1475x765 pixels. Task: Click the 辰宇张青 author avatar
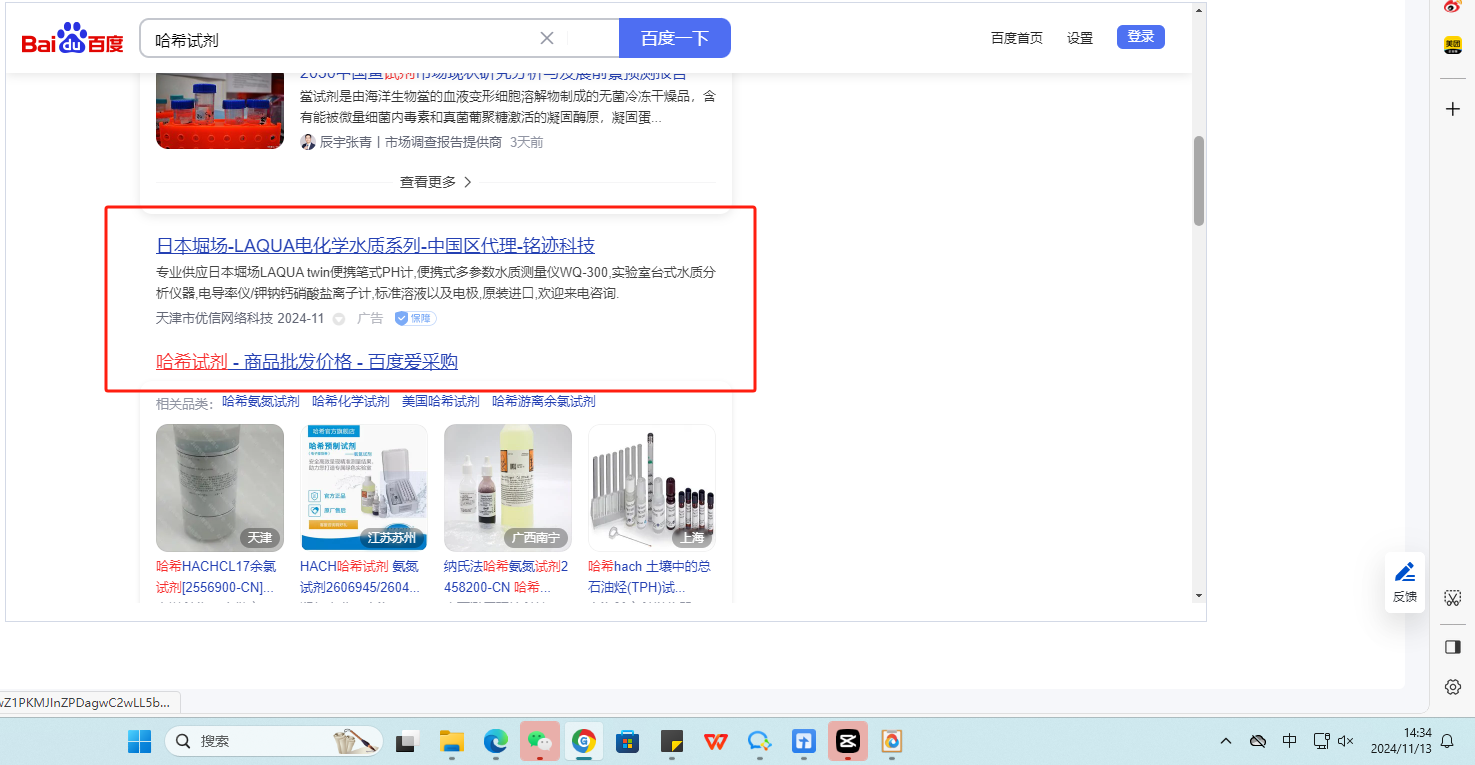[x=308, y=142]
